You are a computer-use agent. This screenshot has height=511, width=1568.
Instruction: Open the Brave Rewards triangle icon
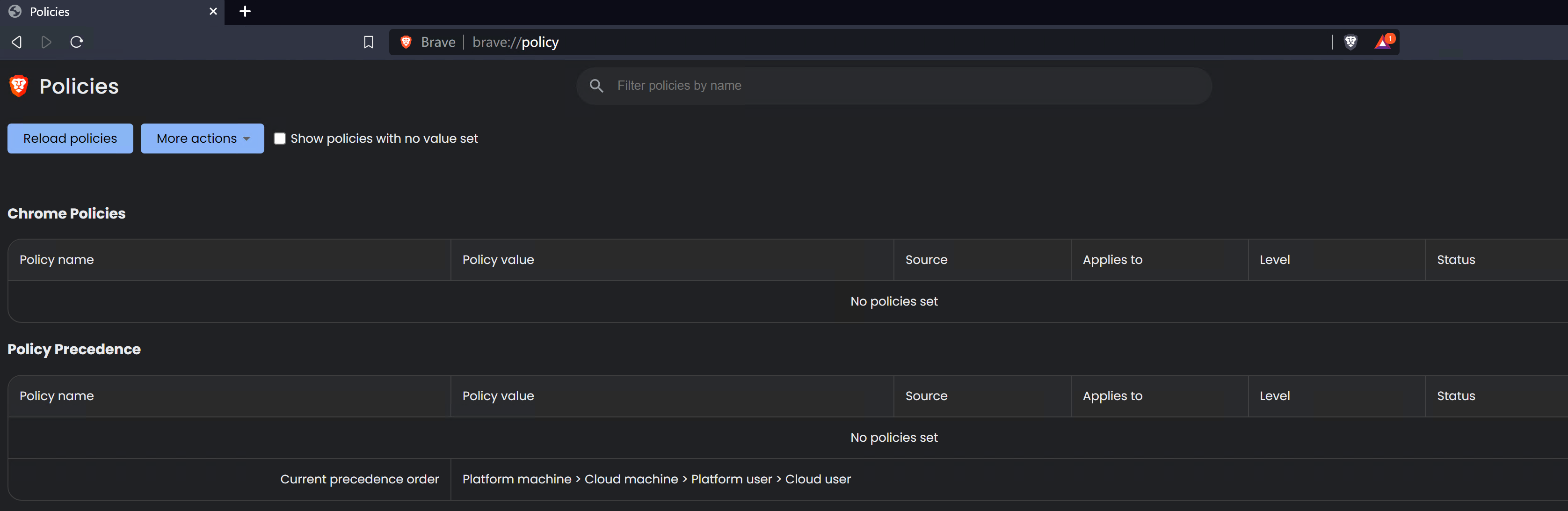[x=1383, y=42]
